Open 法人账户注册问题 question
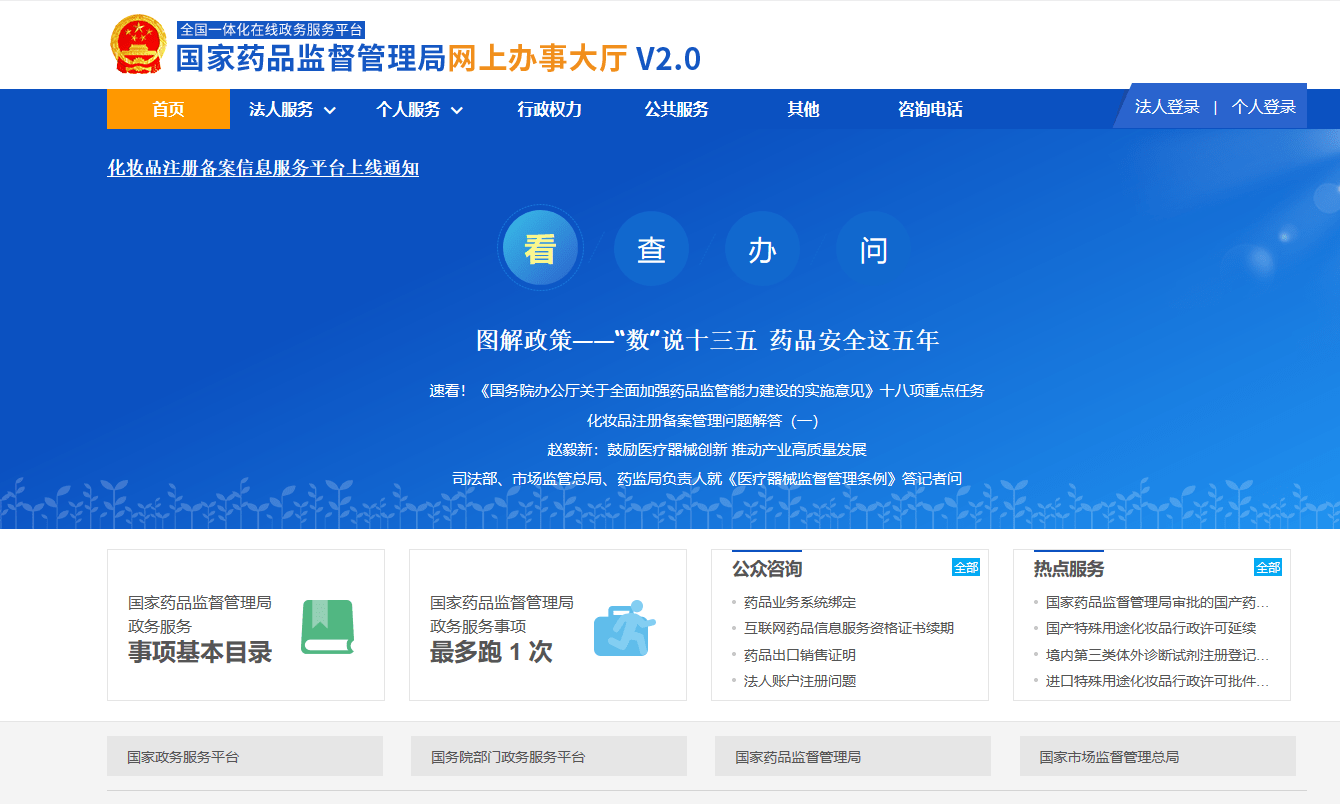This screenshot has width=1340, height=804. pyautogui.click(x=800, y=682)
